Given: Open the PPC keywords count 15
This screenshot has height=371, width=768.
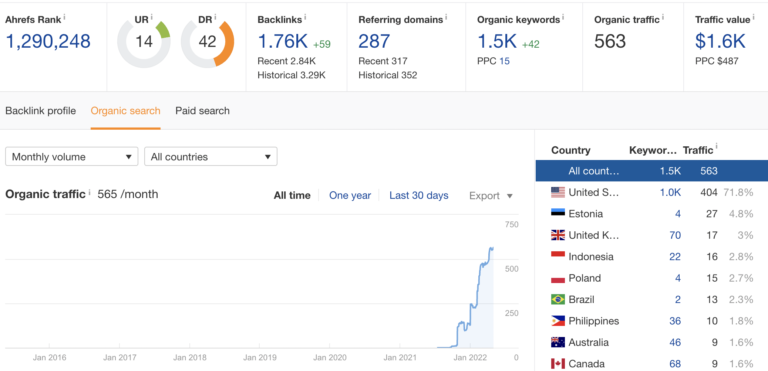Looking at the screenshot, I should [x=504, y=61].
